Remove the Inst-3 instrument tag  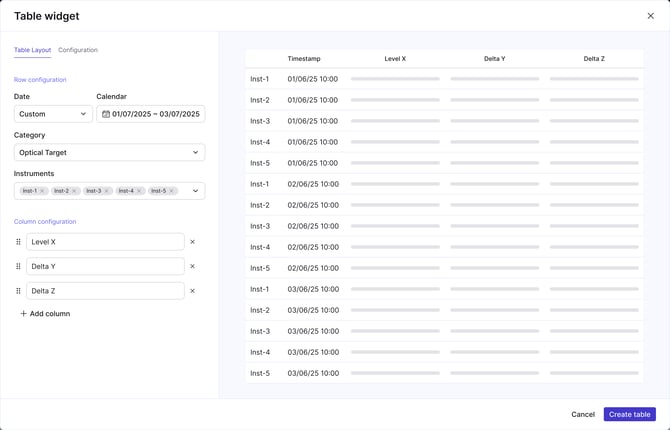click(107, 191)
